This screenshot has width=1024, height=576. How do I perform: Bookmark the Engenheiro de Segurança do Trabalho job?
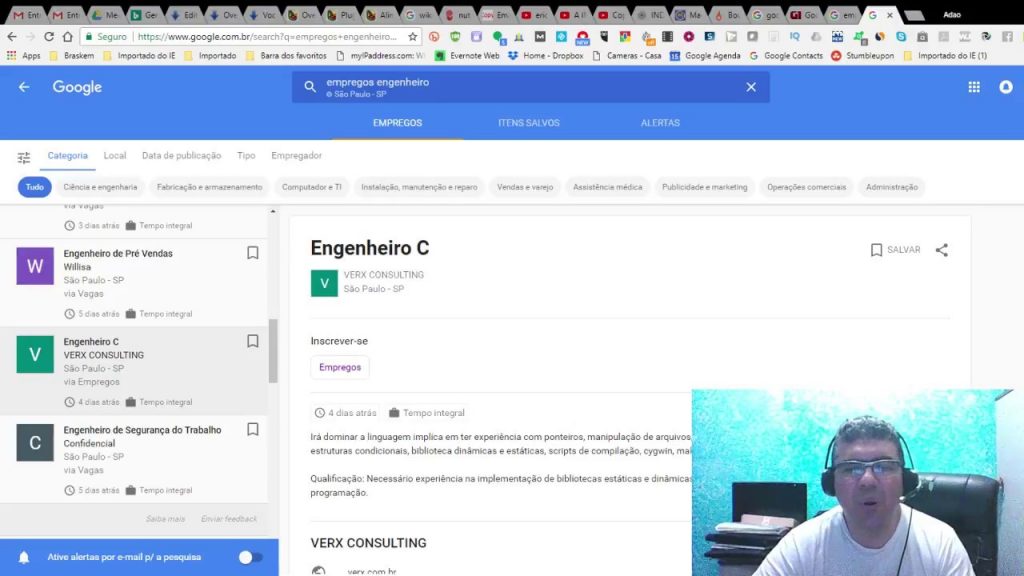(x=253, y=429)
